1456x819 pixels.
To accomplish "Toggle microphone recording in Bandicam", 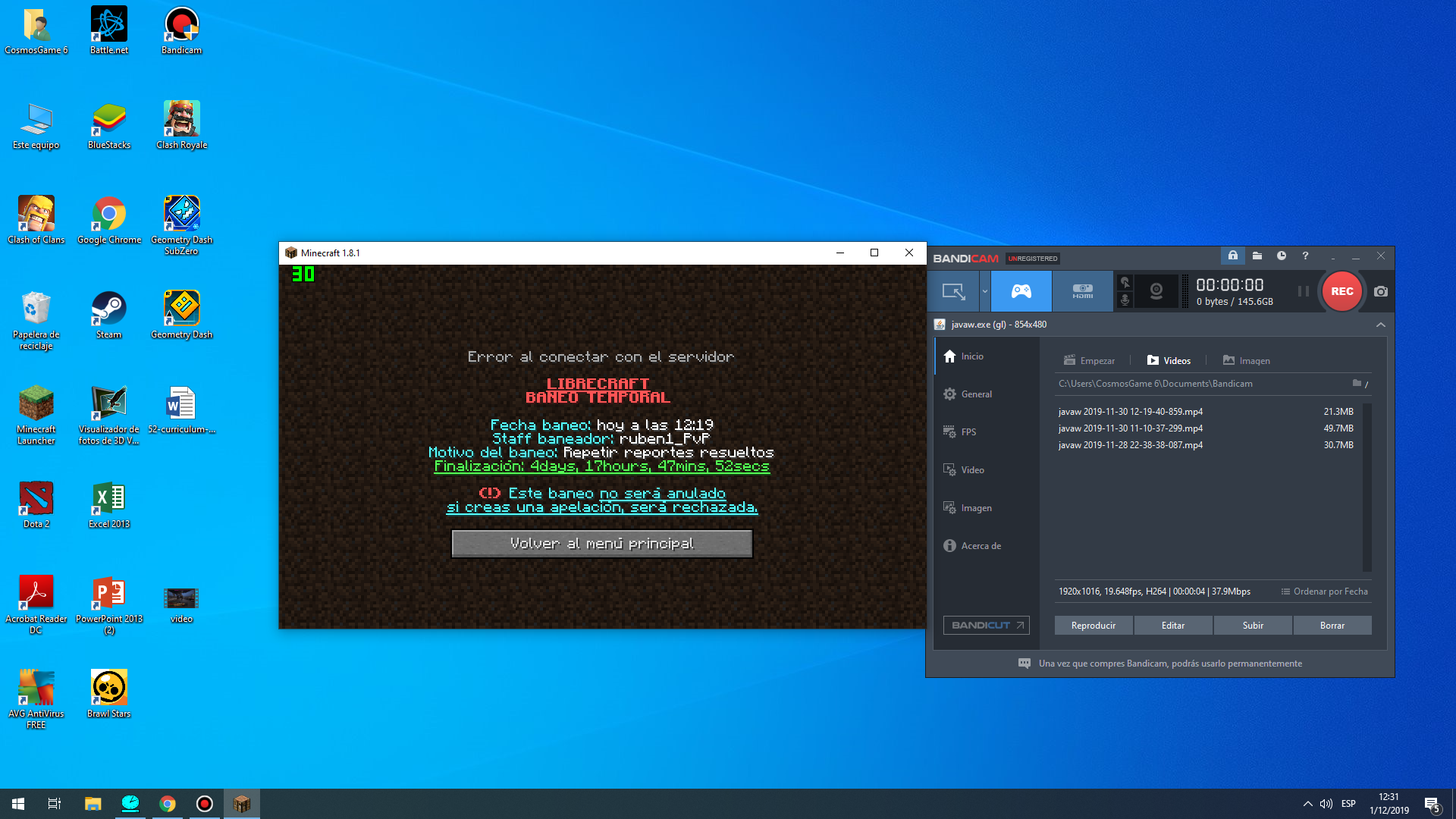I will [1125, 300].
